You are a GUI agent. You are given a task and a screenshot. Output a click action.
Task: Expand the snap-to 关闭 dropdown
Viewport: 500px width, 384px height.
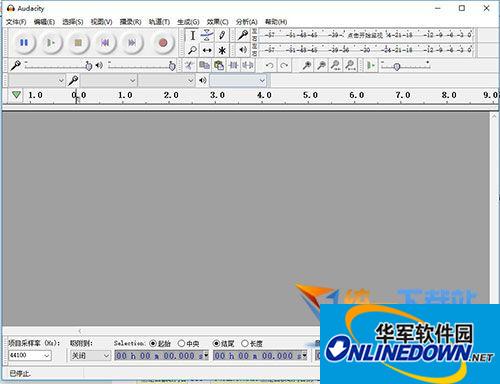90,356
